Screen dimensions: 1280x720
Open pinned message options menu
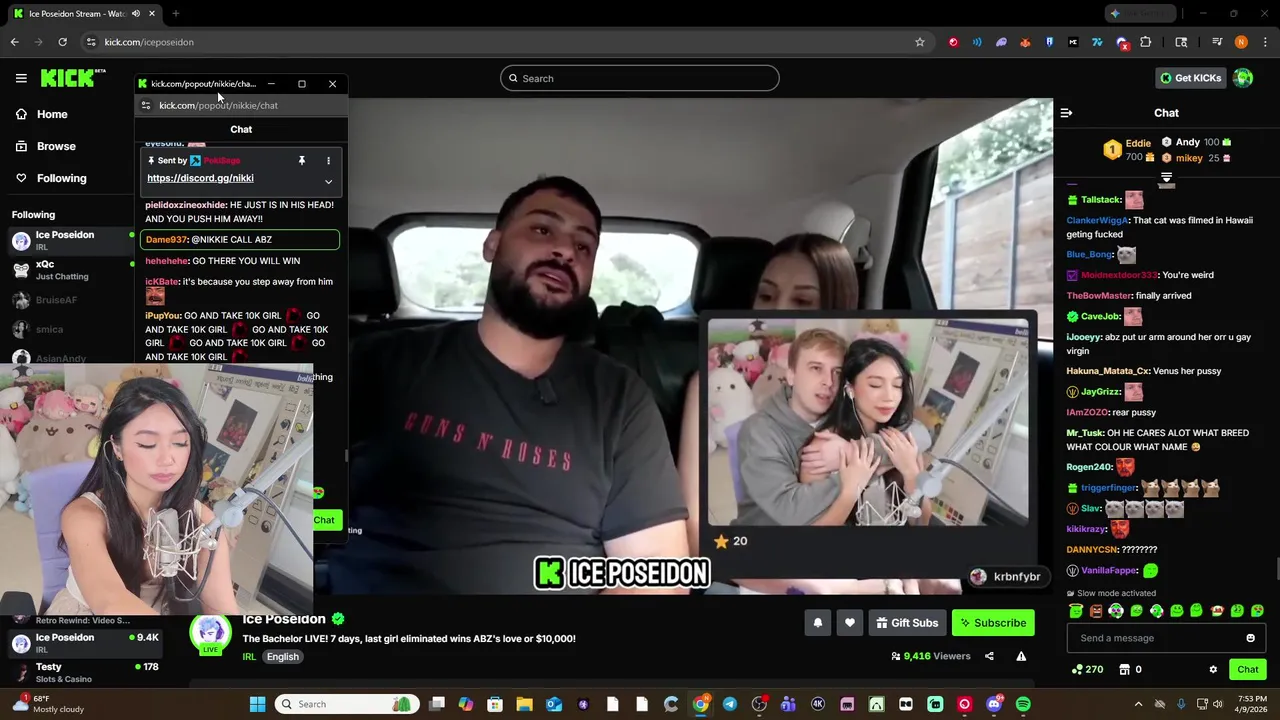(x=328, y=160)
